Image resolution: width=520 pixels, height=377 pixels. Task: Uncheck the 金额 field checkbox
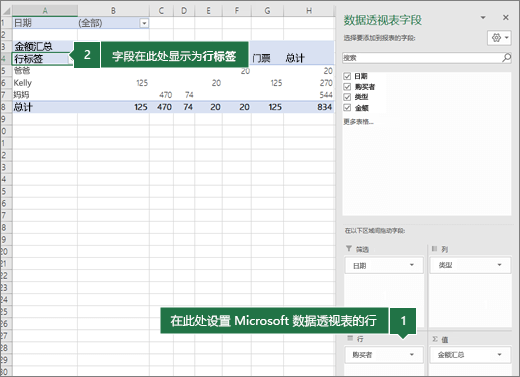tap(347, 107)
